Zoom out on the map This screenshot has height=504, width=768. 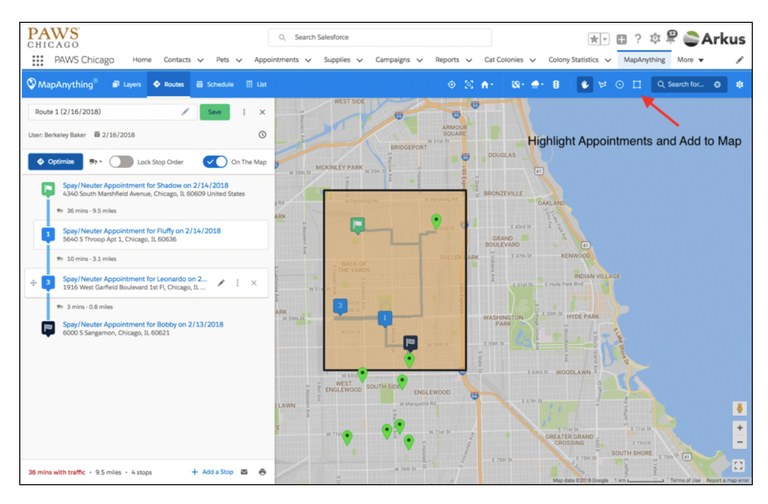[x=740, y=442]
